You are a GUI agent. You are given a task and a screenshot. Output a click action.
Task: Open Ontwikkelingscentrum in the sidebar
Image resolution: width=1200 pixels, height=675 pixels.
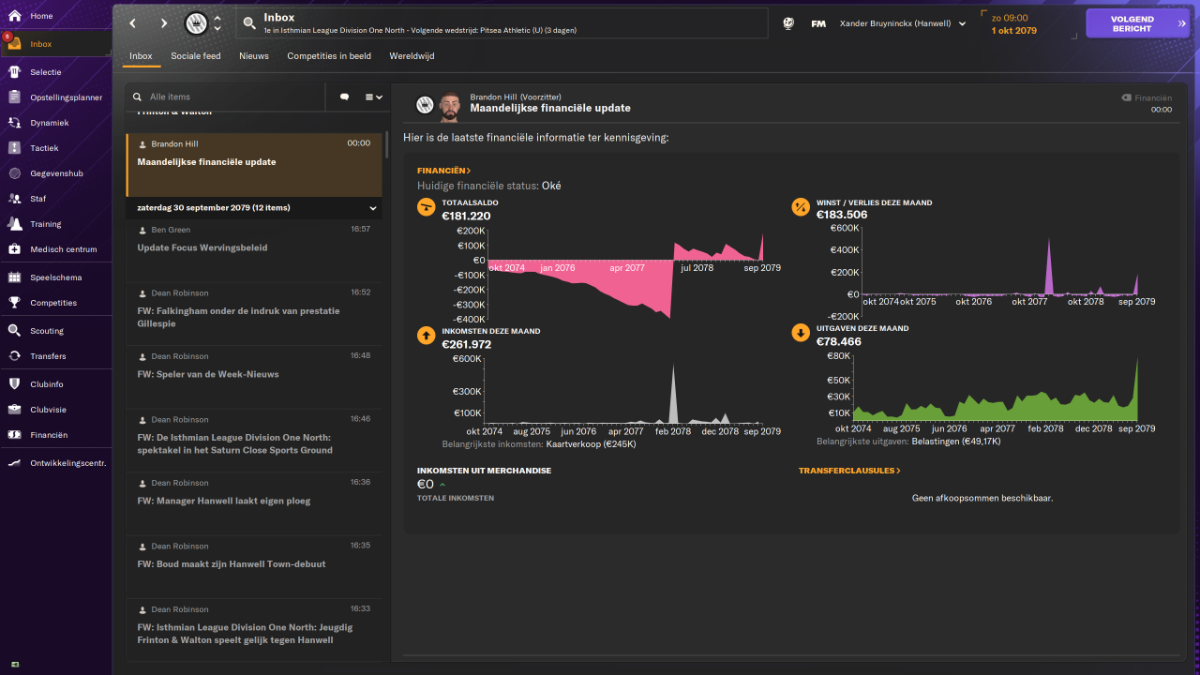(56, 463)
